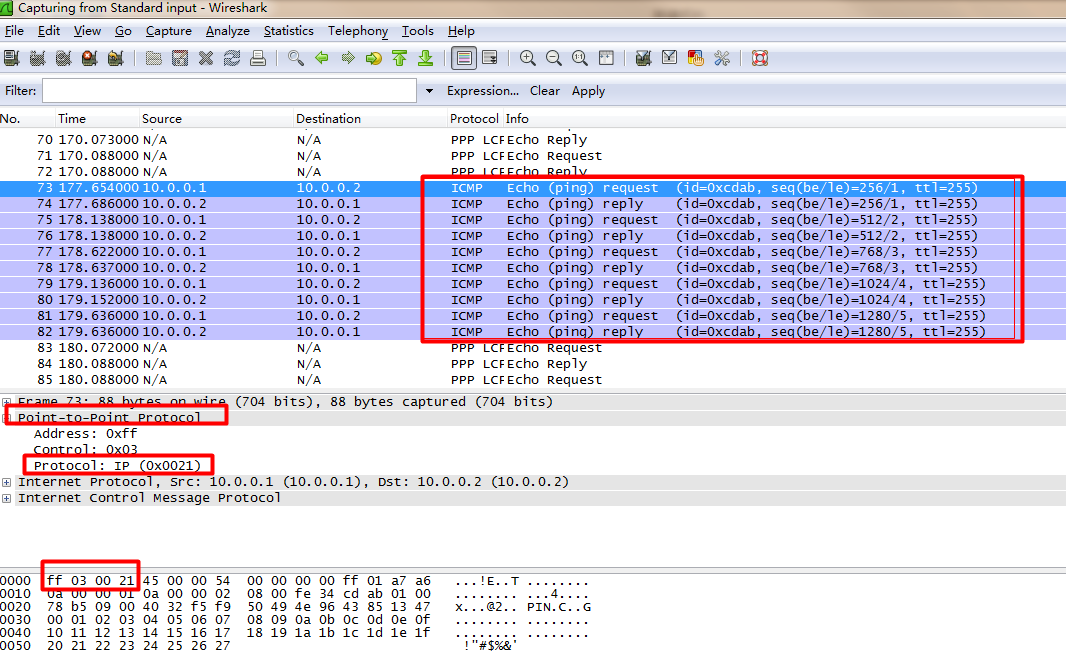Toggle colorize packet list

point(464,58)
